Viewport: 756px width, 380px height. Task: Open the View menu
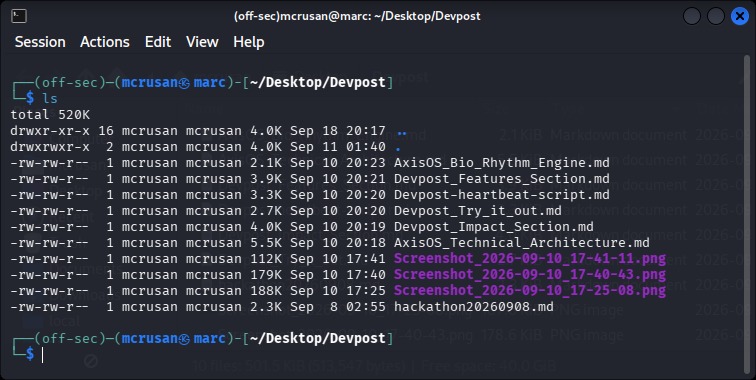(x=202, y=42)
